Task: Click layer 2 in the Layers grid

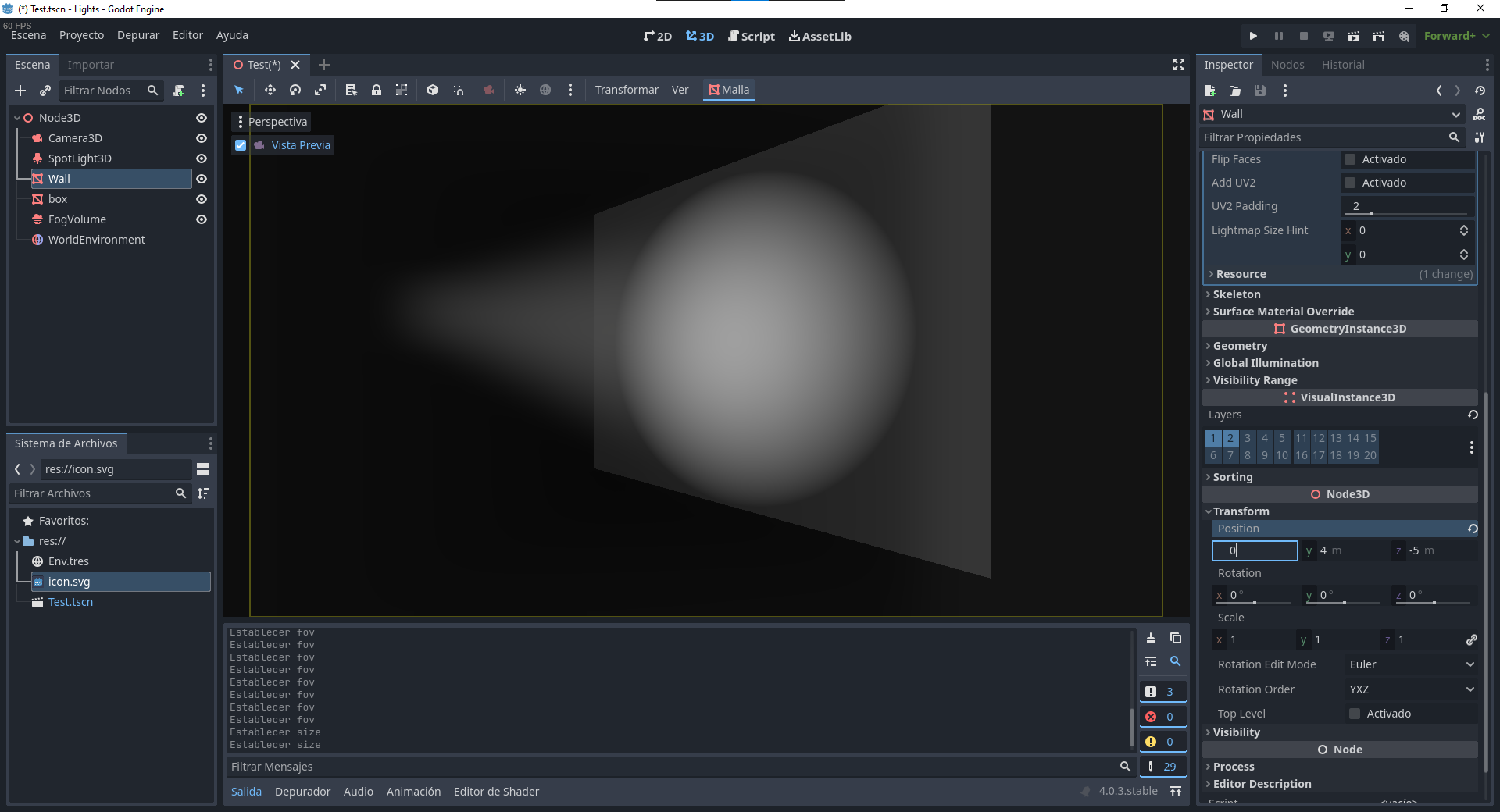Action: [x=1230, y=438]
